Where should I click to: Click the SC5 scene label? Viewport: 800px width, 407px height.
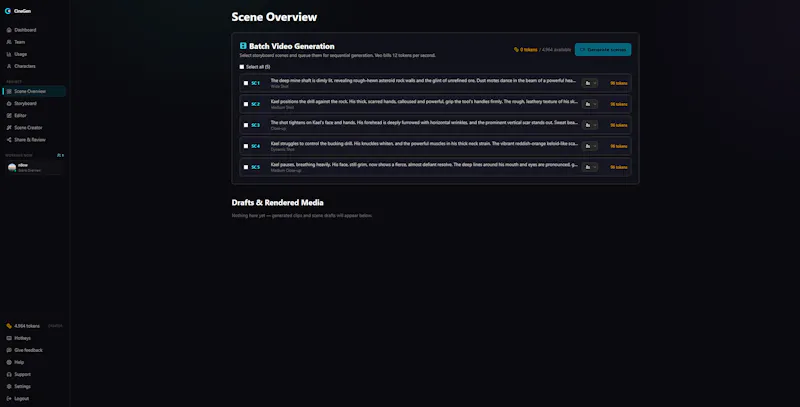[255, 167]
